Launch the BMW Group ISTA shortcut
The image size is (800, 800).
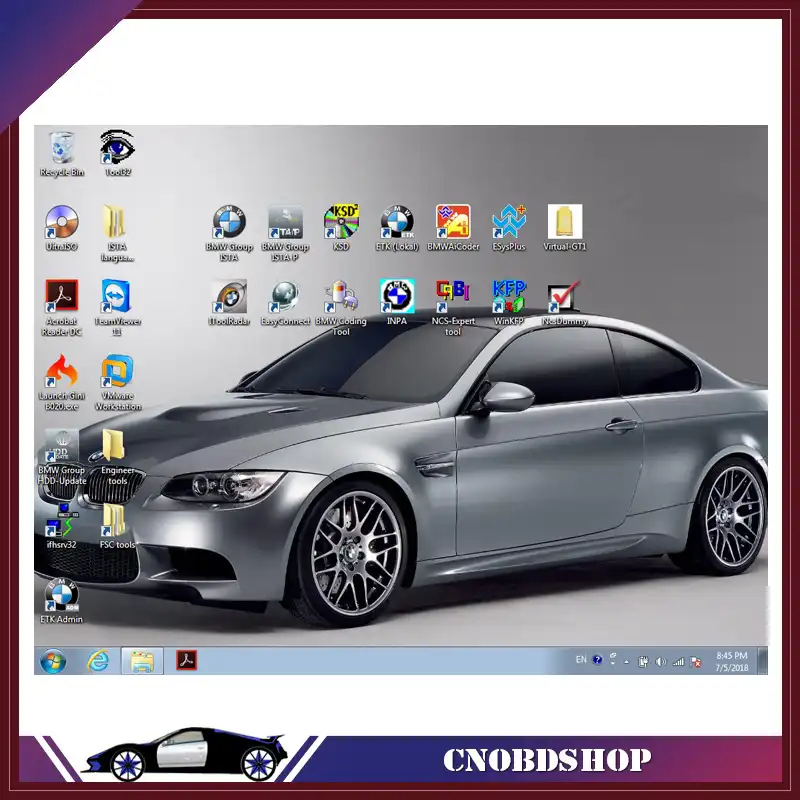click(x=229, y=233)
